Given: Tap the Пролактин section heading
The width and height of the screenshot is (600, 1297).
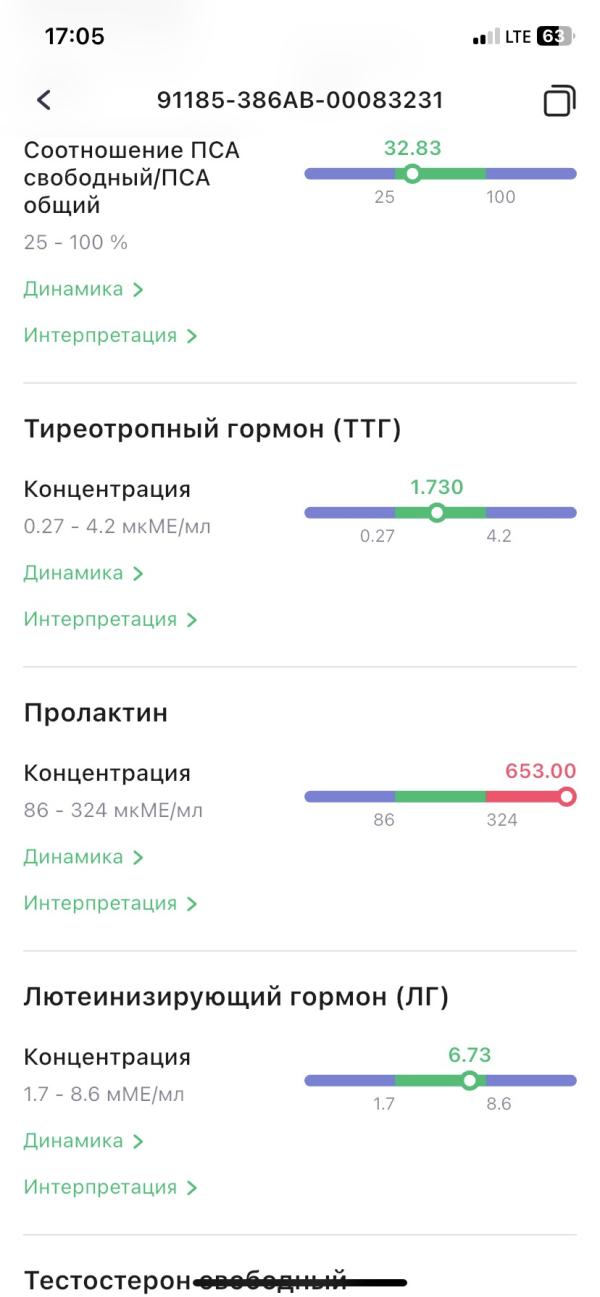Looking at the screenshot, I should pos(95,713).
